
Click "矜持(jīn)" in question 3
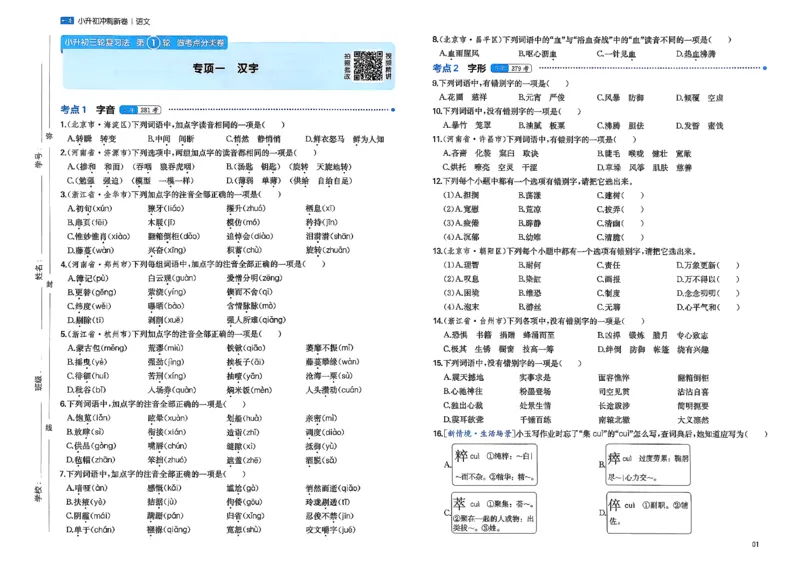coord(321,223)
